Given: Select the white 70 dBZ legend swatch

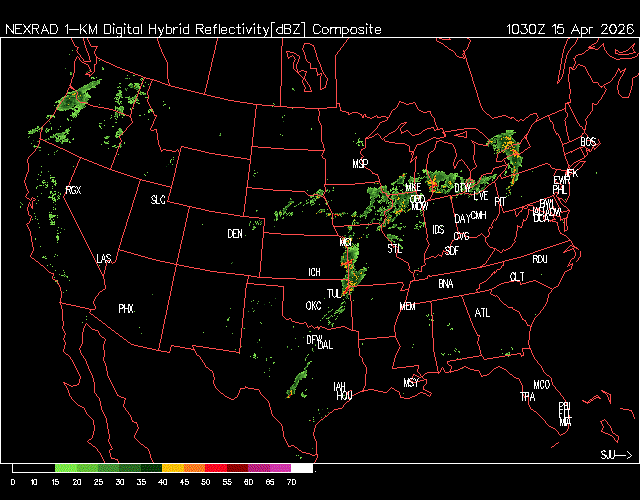Looking at the screenshot, I should coord(302,468).
